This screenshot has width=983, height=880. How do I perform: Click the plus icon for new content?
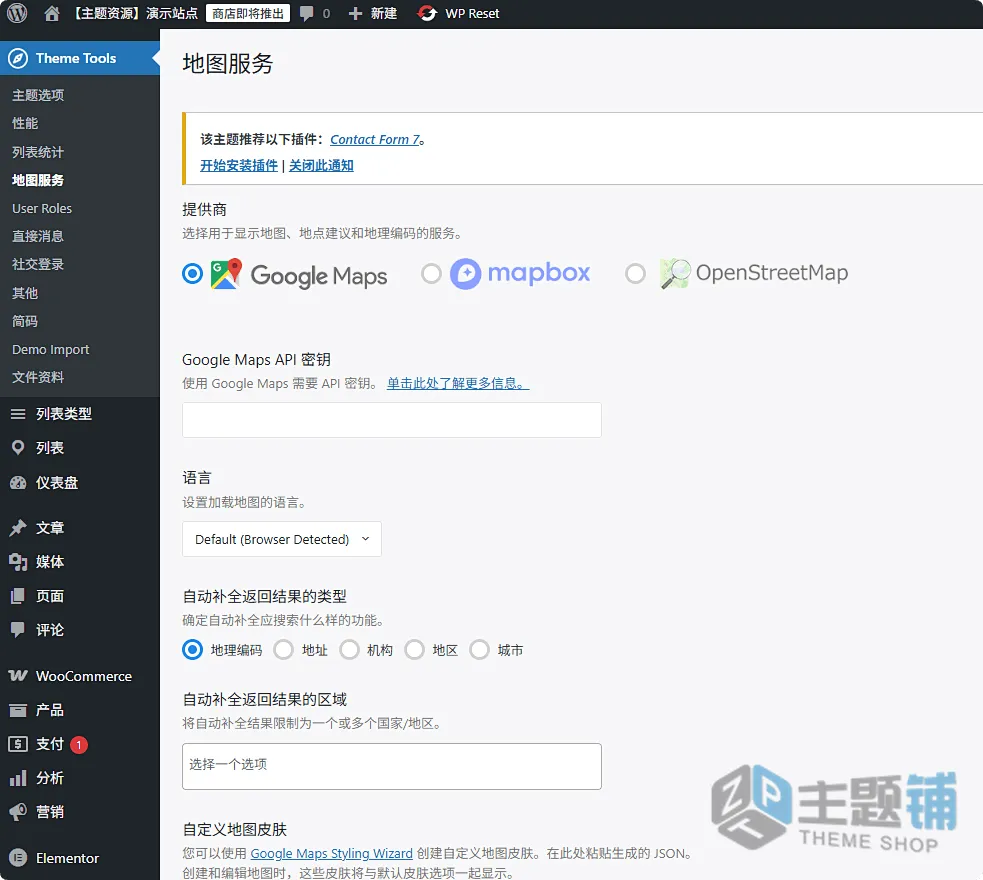[355, 14]
